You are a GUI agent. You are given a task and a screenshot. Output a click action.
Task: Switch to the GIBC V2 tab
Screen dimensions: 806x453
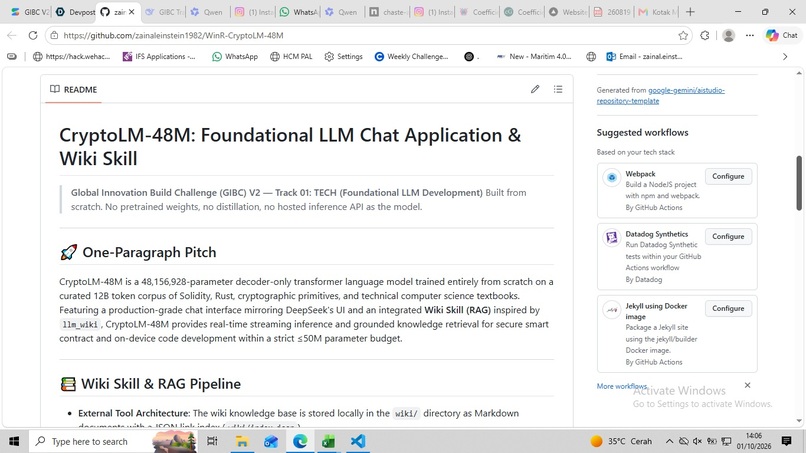(x=30, y=12)
